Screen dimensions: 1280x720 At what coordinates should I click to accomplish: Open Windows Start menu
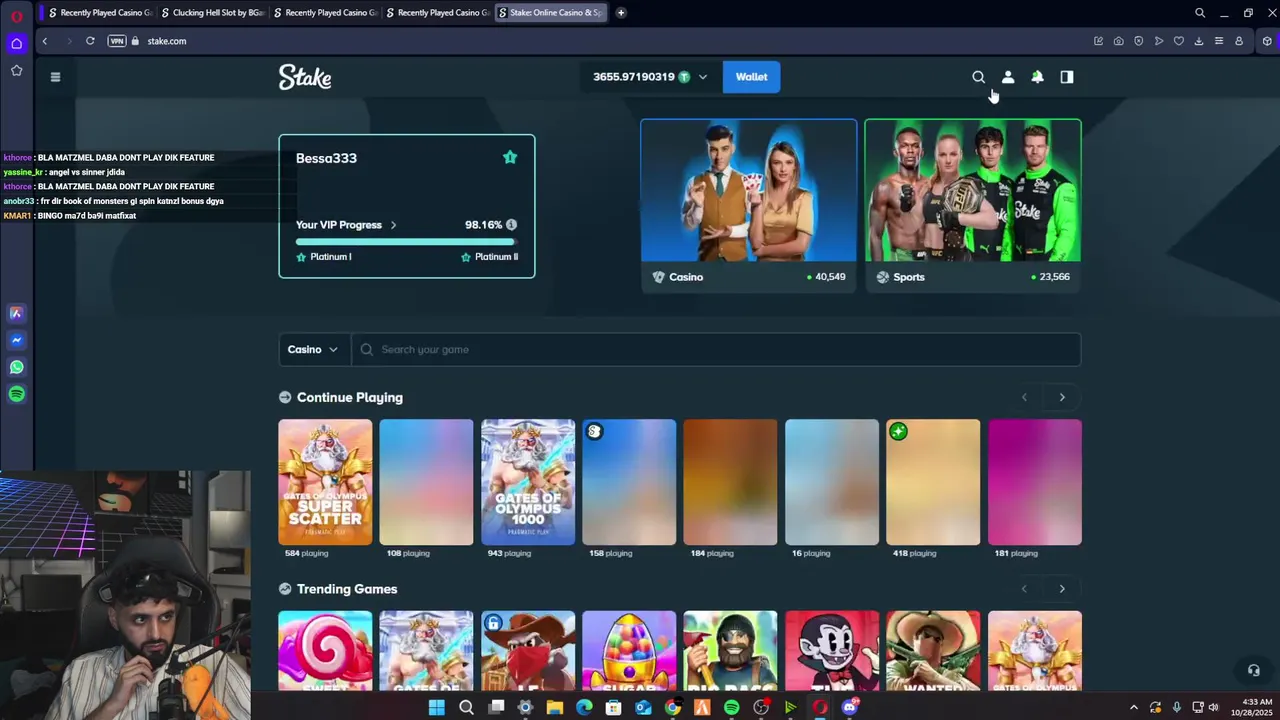437,707
